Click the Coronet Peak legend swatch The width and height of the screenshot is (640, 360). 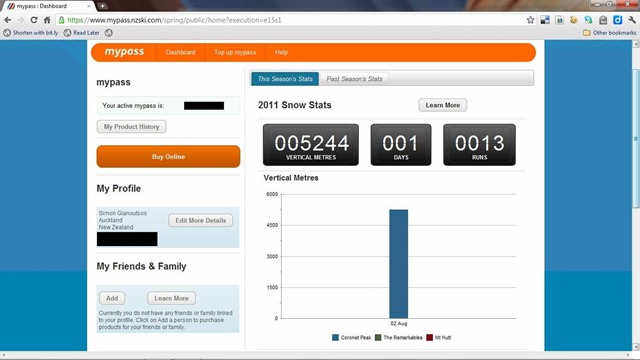pos(336,338)
